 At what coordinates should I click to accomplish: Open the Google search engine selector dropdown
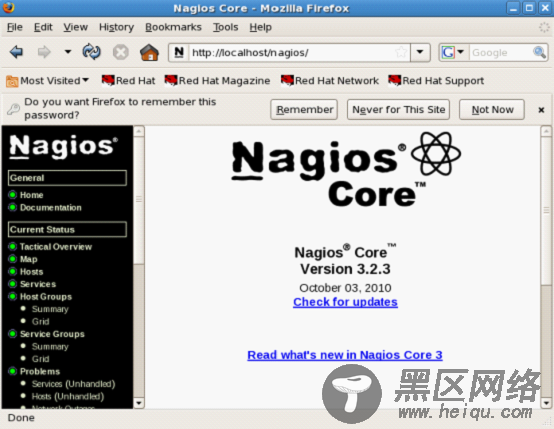[453, 52]
